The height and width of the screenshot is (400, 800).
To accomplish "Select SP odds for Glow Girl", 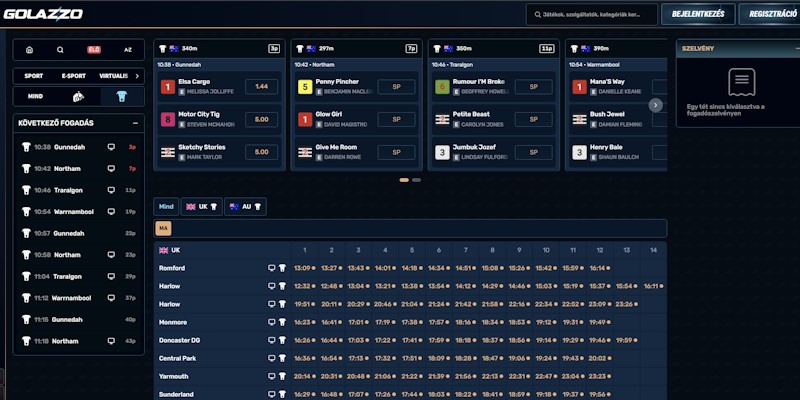I will (396, 119).
